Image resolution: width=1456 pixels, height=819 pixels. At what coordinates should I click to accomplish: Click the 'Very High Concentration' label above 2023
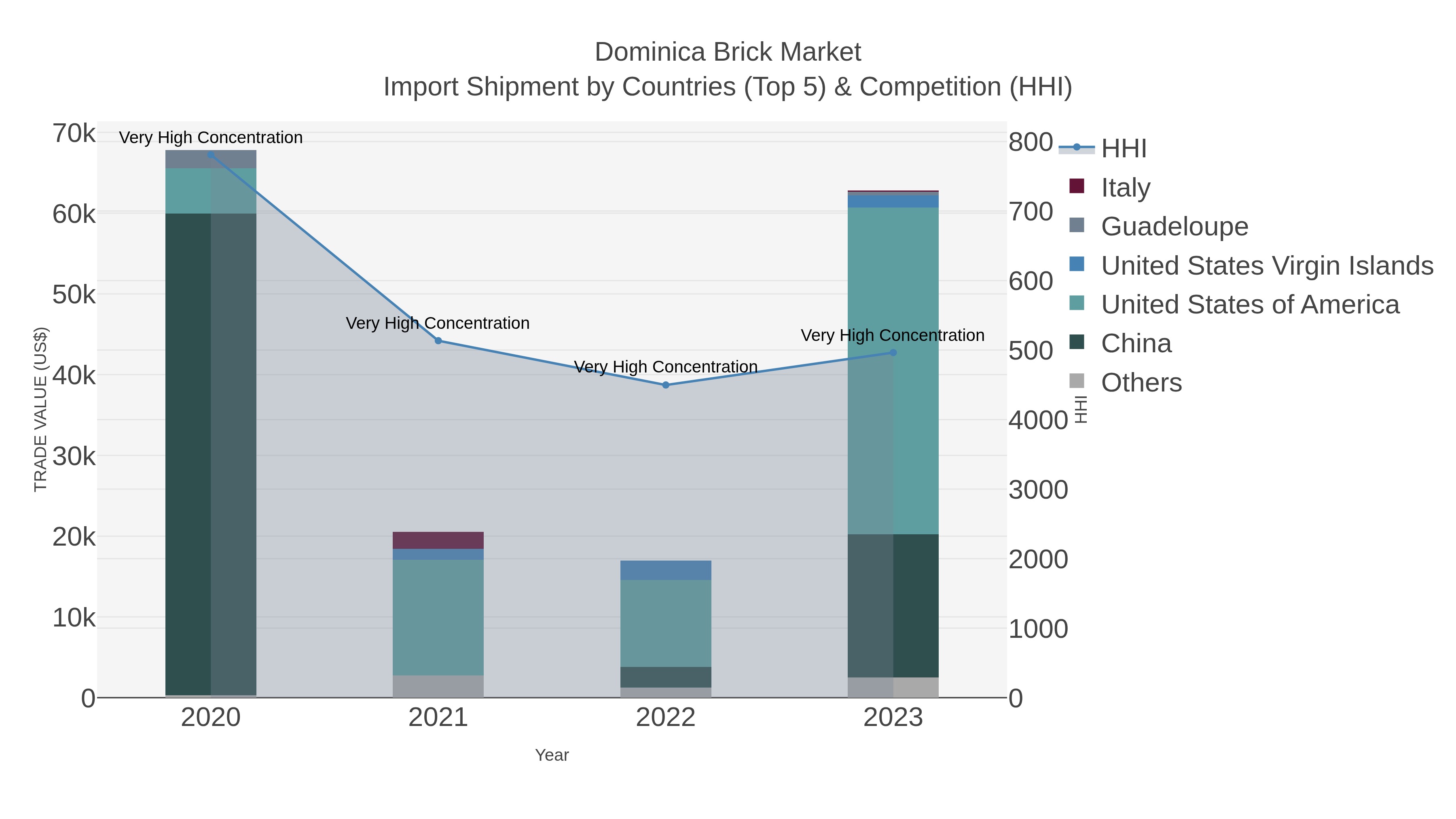coord(893,335)
